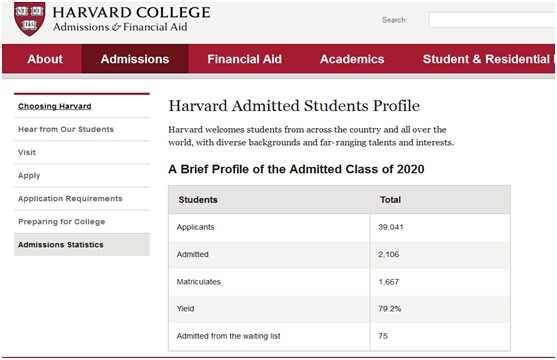Click the Choosing Harvard sidebar link
Viewport: 557px width, 360px height.
[55, 106]
